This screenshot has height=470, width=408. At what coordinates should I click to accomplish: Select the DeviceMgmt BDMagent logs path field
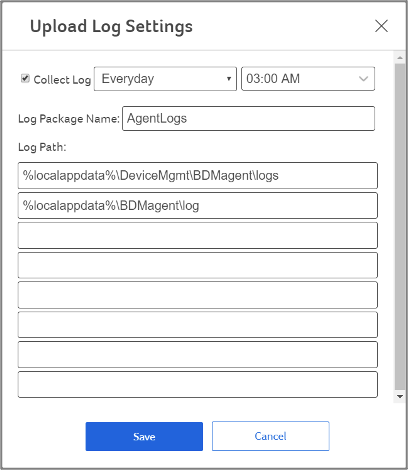pyautogui.click(x=198, y=176)
